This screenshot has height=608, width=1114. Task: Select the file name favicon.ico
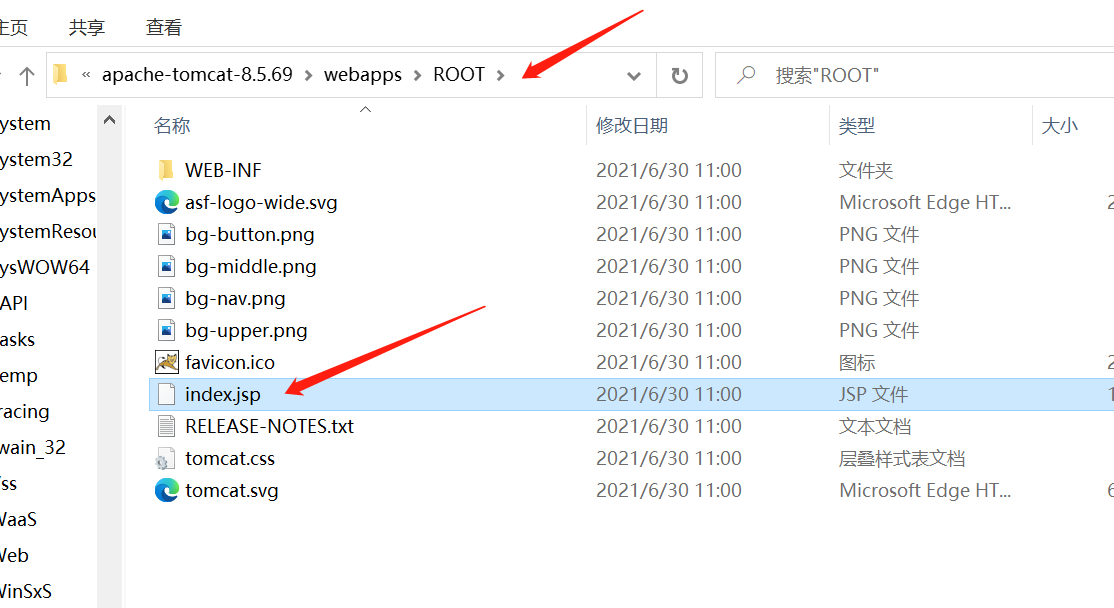click(229, 362)
